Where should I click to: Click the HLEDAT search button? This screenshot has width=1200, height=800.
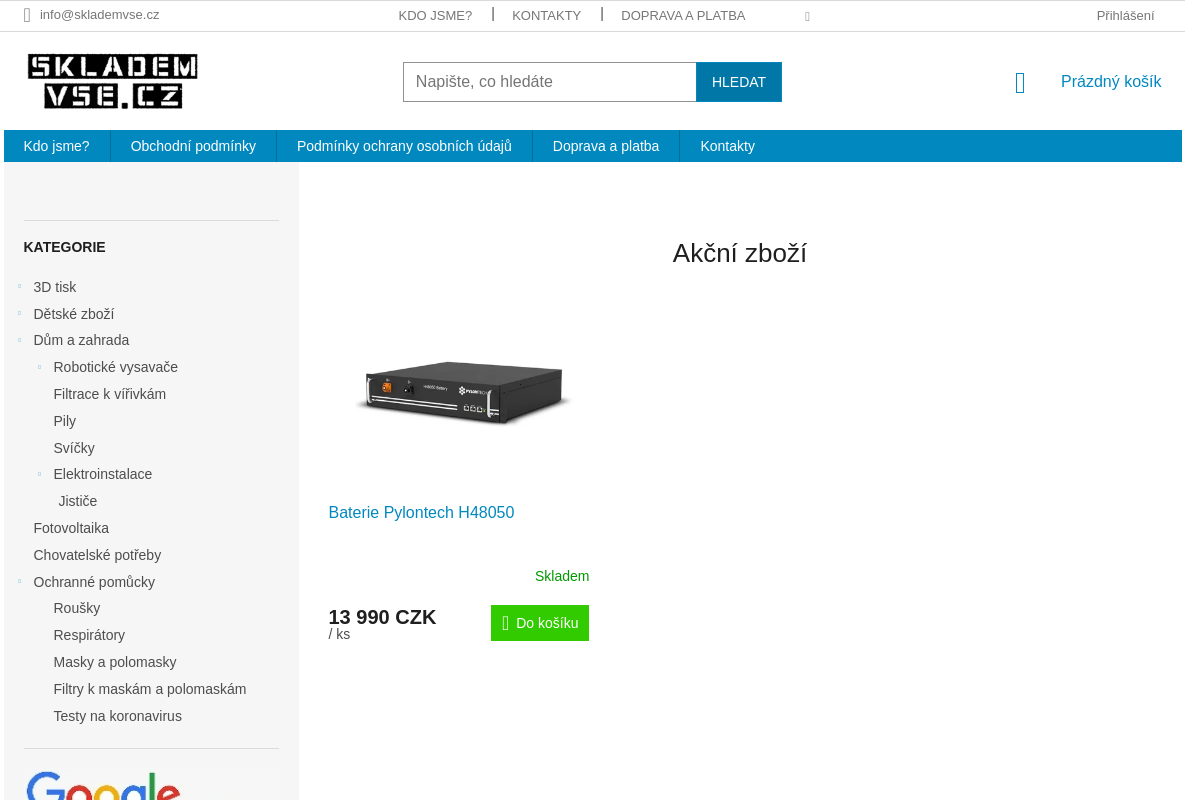pyautogui.click(x=739, y=82)
